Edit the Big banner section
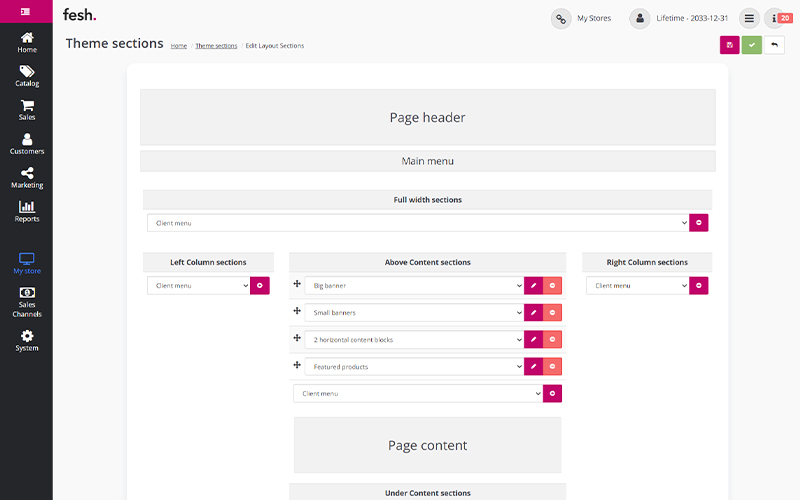 (533, 286)
